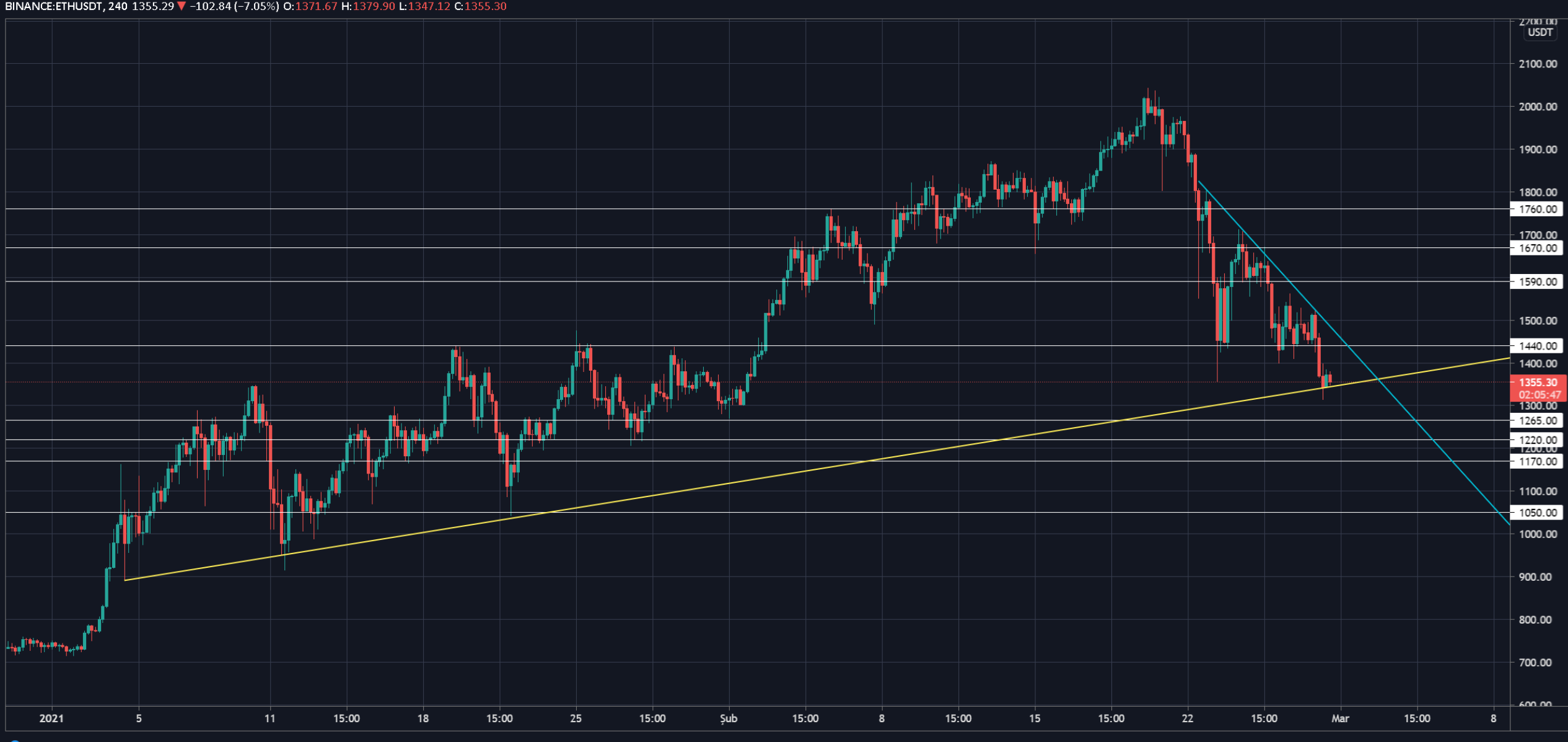Viewport: 1568px width, 742px height.
Task: Select the 1760.00 horizontal line price label
Action: point(1537,210)
